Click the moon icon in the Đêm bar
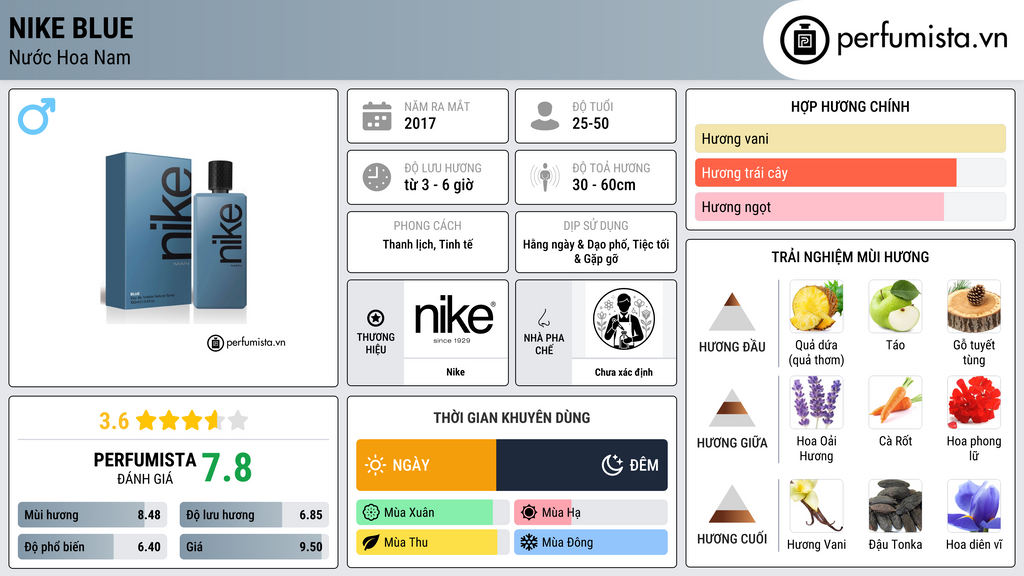The image size is (1024, 576). (612, 465)
